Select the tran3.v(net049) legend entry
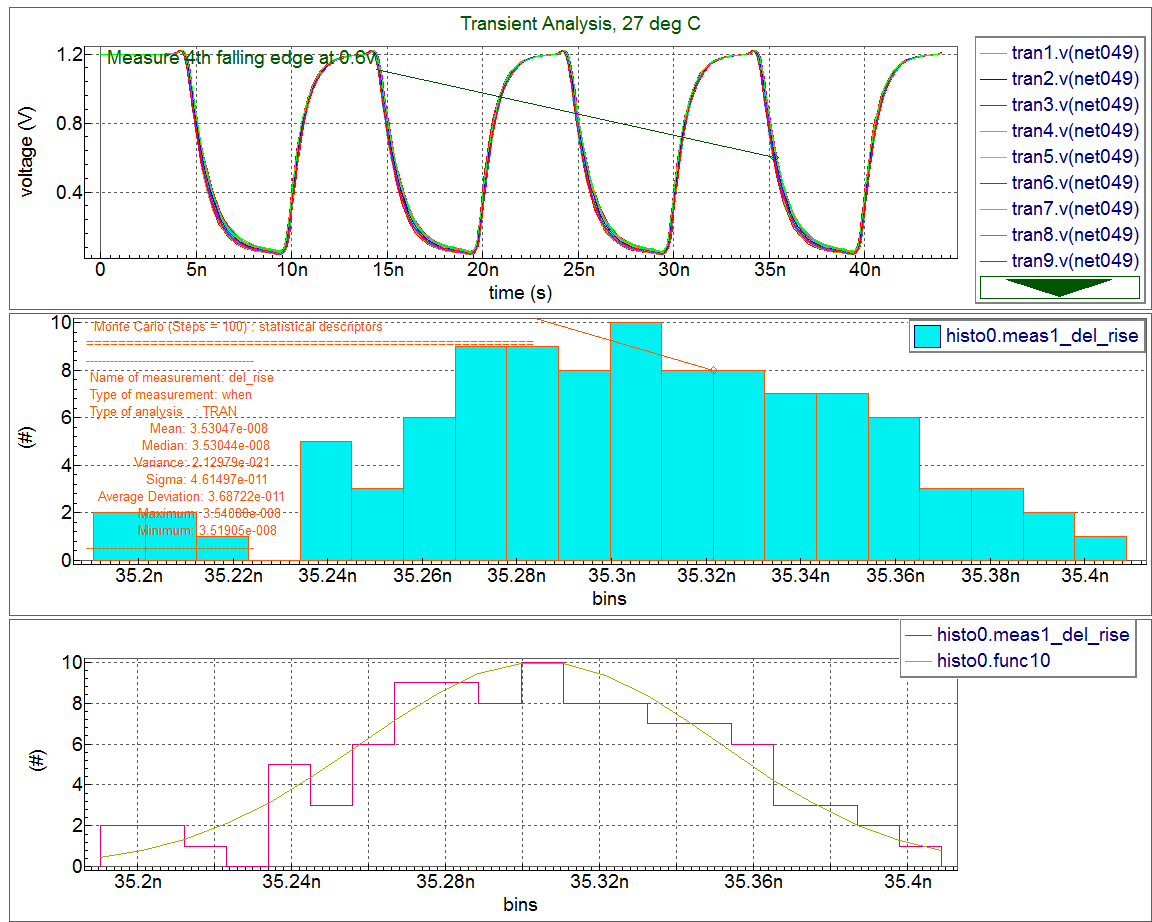The image size is (1152, 922). click(1075, 104)
